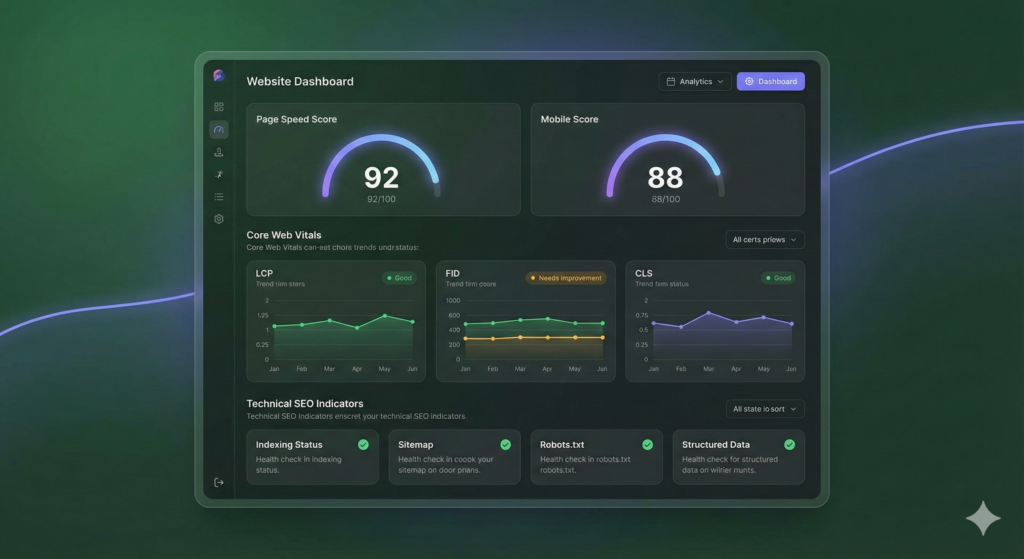The width and height of the screenshot is (1024, 559).
Task: Click the Needs Improvement badge on FID
Action: pyautogui.click(x=566, y=278)
